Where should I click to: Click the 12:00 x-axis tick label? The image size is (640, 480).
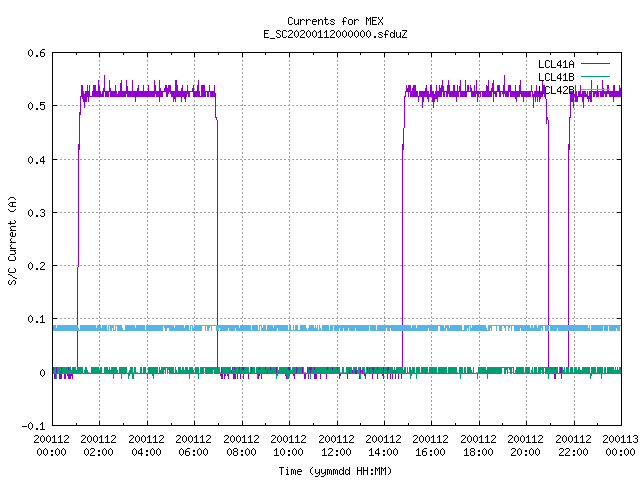point(336,452)
